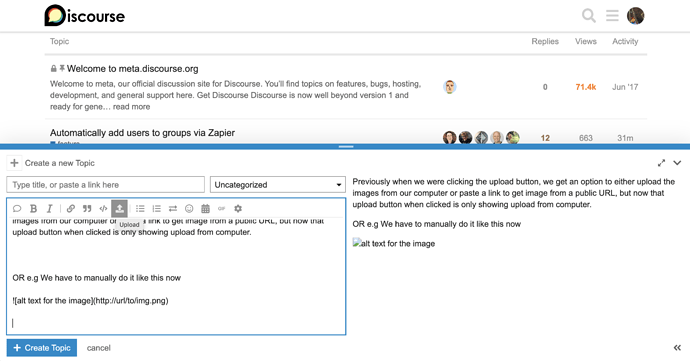Sort by the Activity column header

point(625,41)
